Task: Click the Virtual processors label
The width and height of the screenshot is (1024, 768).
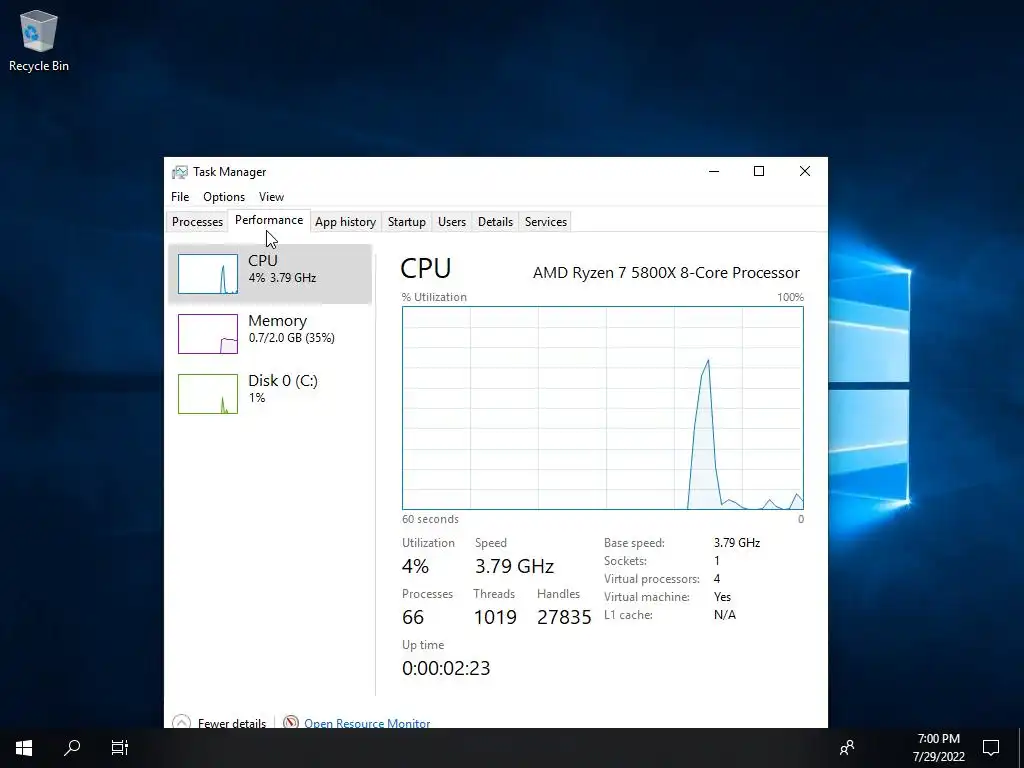Action: (652, 579)
